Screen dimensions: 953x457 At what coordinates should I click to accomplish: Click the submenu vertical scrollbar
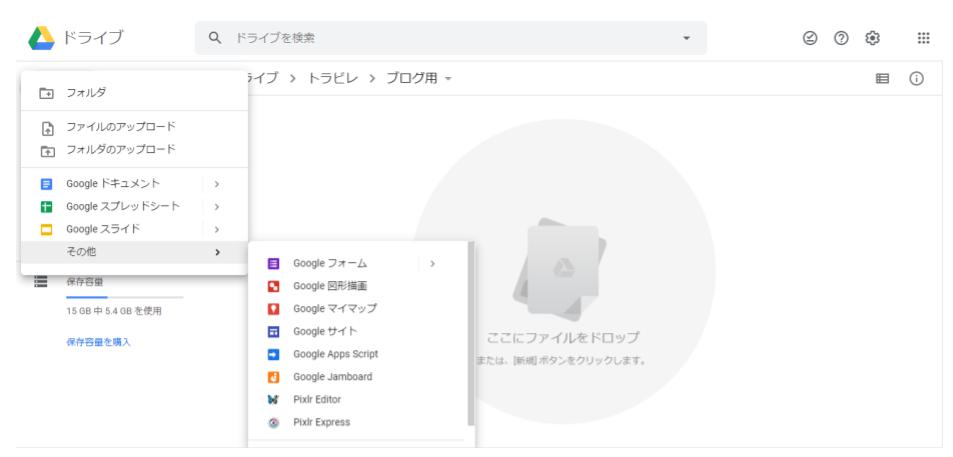(471, 334)
